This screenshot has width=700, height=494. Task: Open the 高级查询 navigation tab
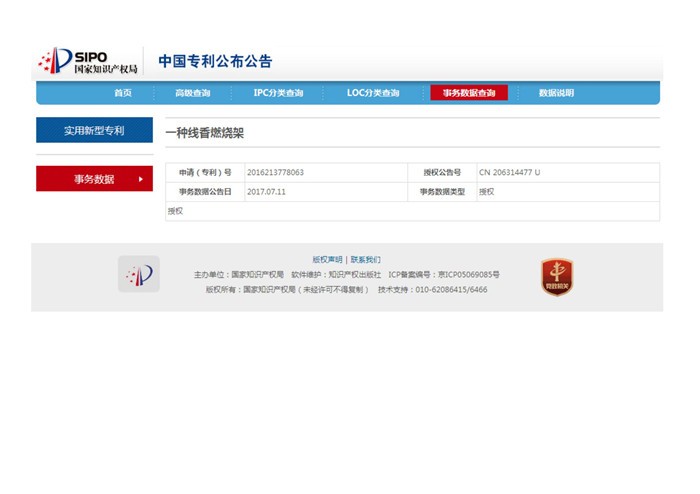[x=192, y=93]
